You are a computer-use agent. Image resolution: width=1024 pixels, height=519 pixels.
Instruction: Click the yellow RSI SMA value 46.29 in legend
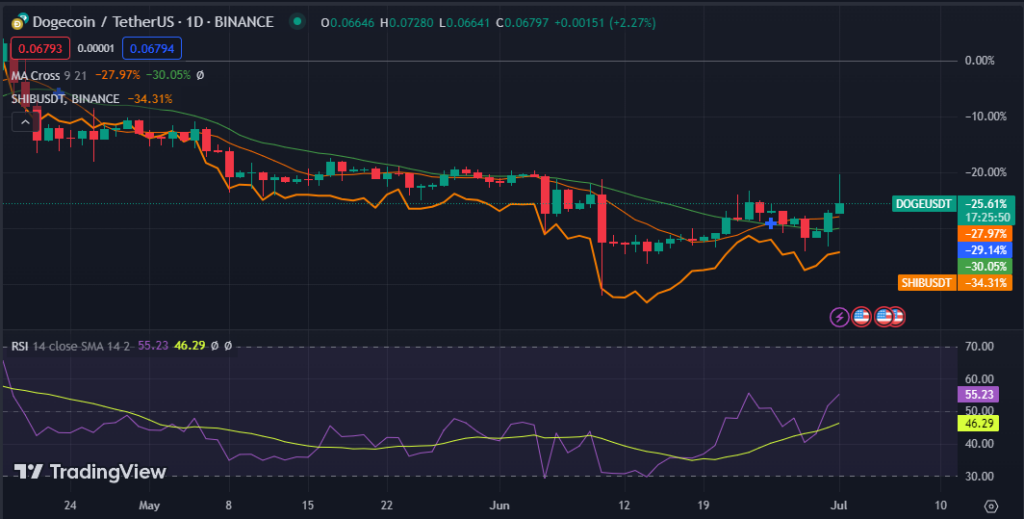pyautogui.click(x=189, y=345)
